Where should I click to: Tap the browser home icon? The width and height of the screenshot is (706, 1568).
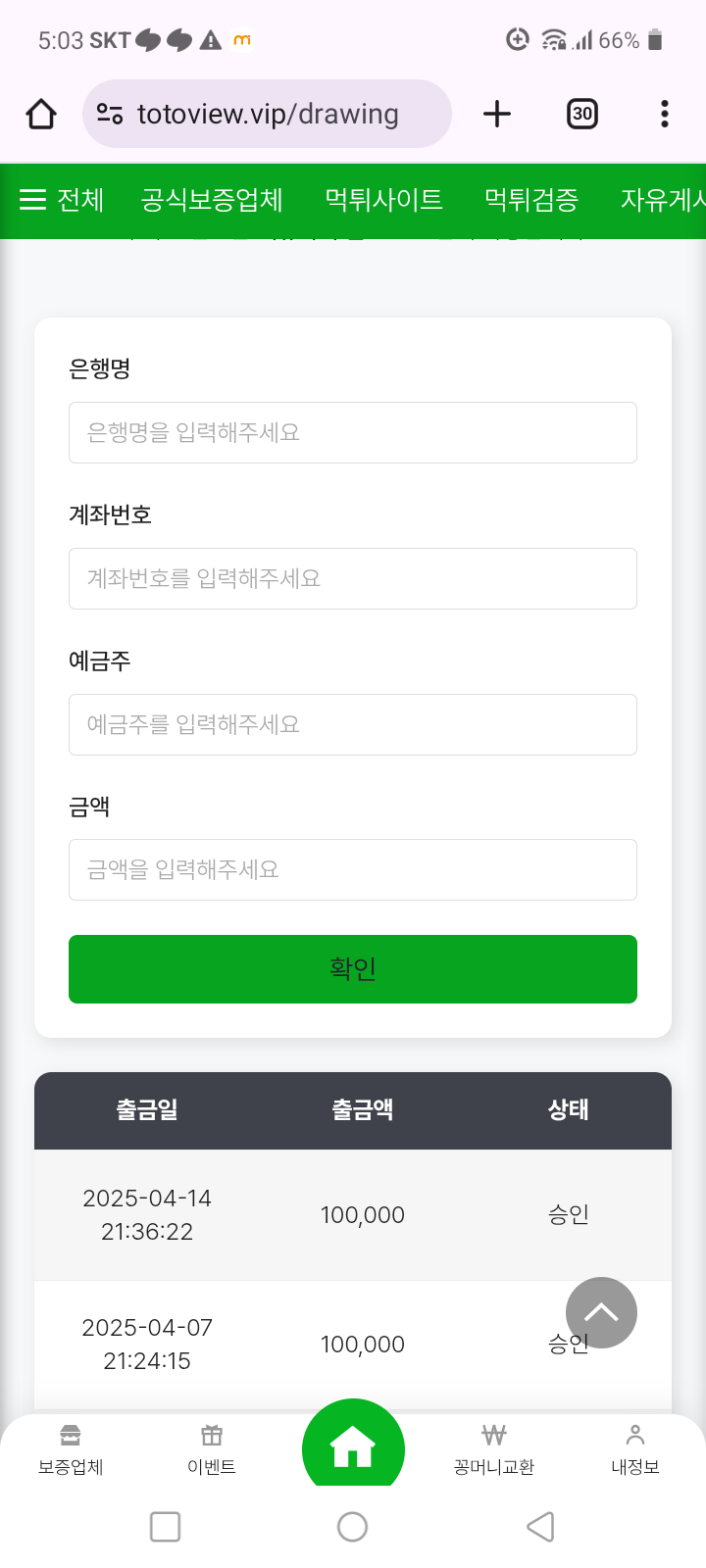click(41, 115)
